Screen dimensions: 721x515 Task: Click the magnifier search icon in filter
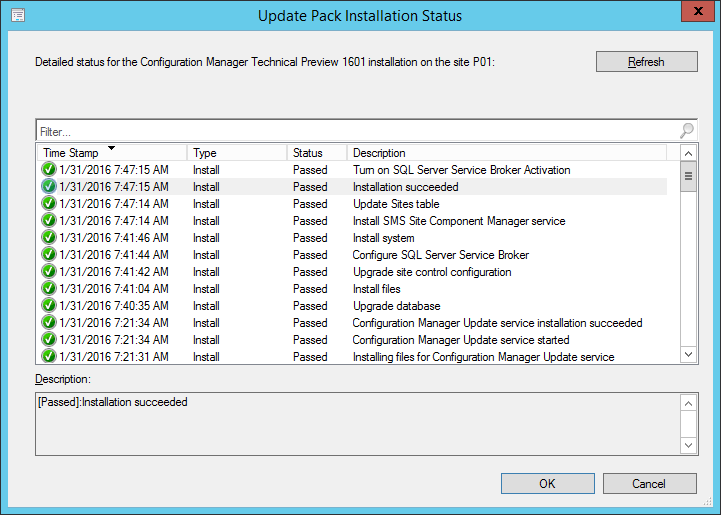click(x=687, y=131)
